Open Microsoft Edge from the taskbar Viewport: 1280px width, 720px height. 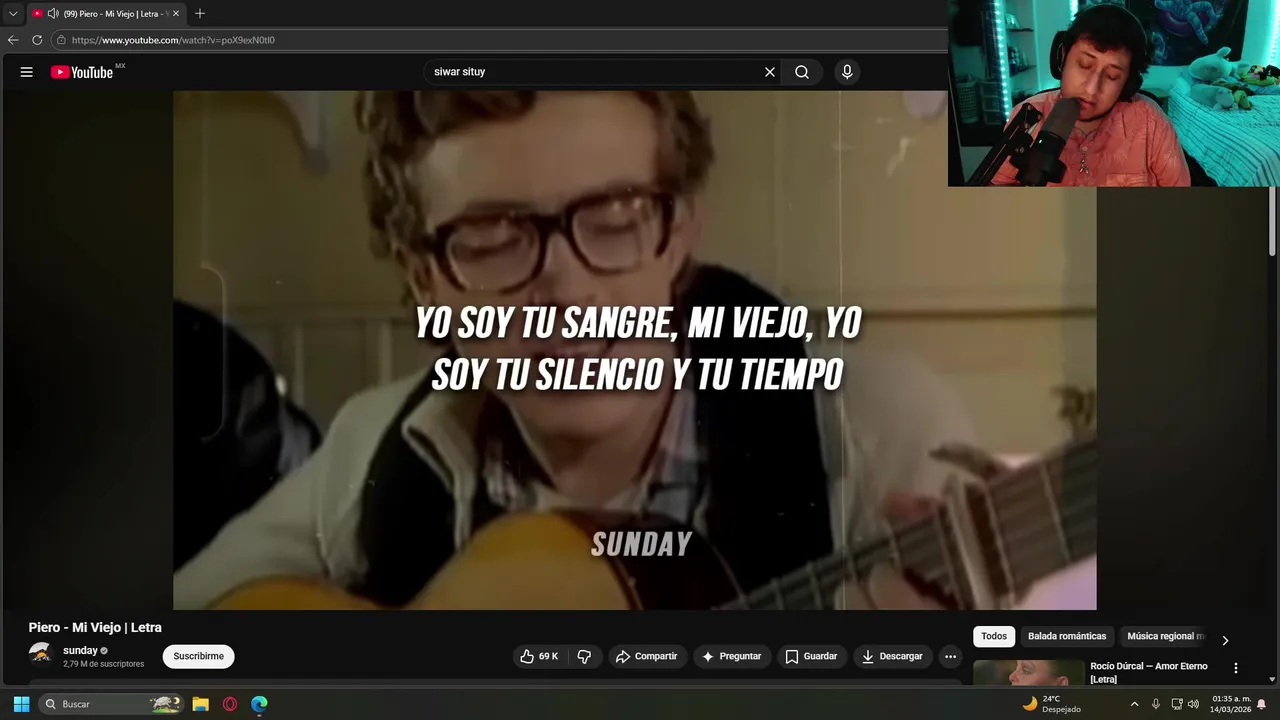pyautogui.click(x=259, y=704)
